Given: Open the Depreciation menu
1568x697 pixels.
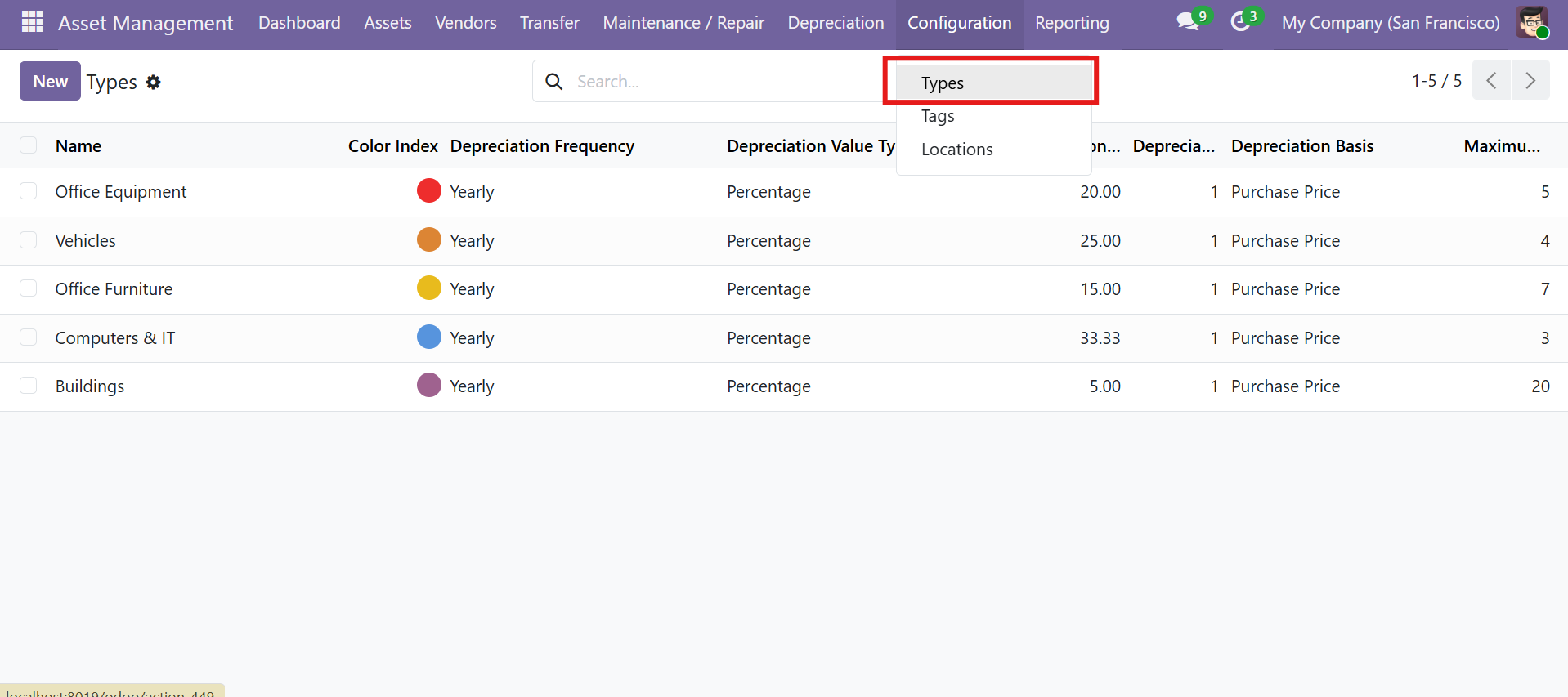Looking at the screenshot, I should click(836, 23).
